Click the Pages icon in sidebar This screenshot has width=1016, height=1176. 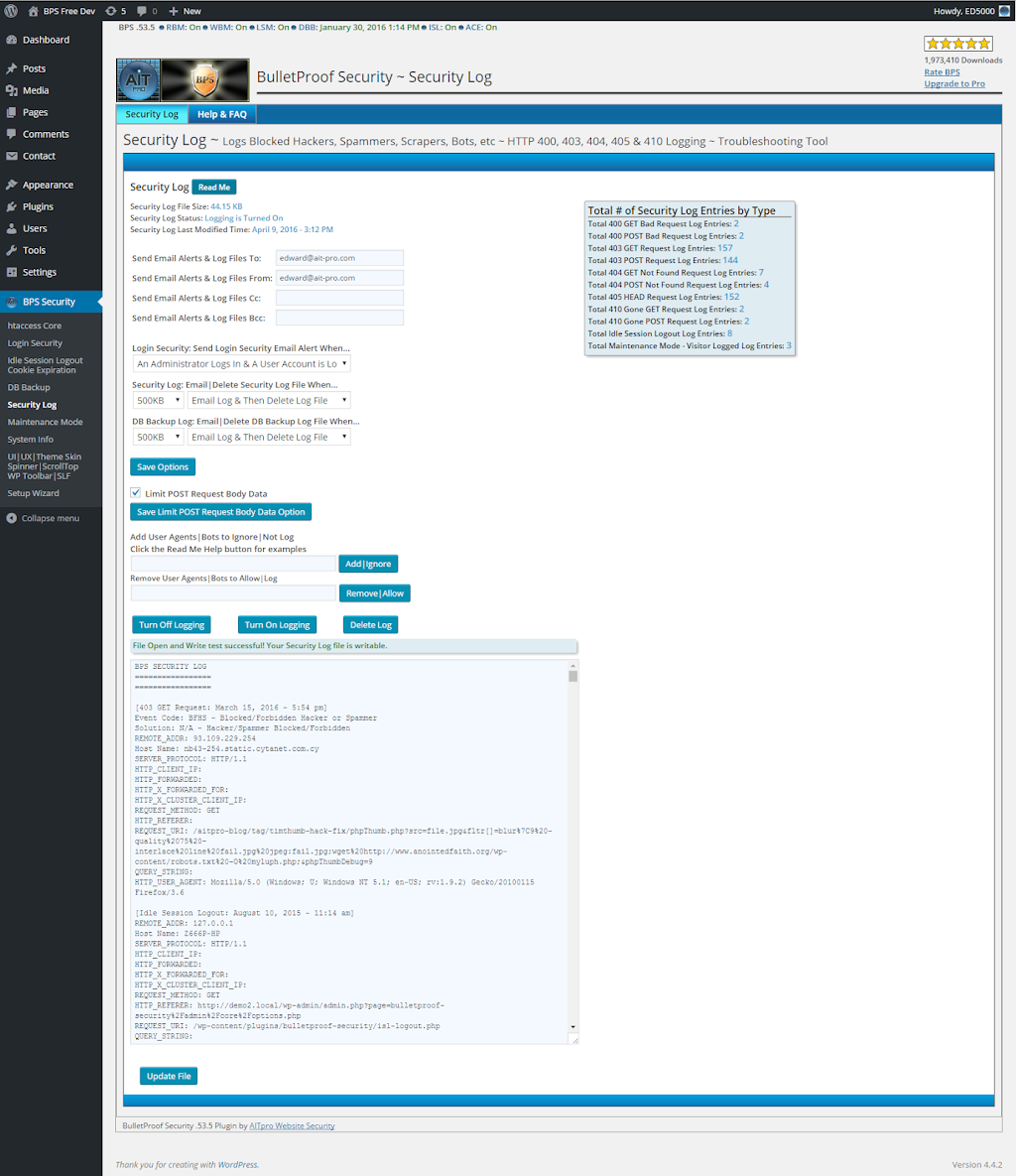pos(11,112)
